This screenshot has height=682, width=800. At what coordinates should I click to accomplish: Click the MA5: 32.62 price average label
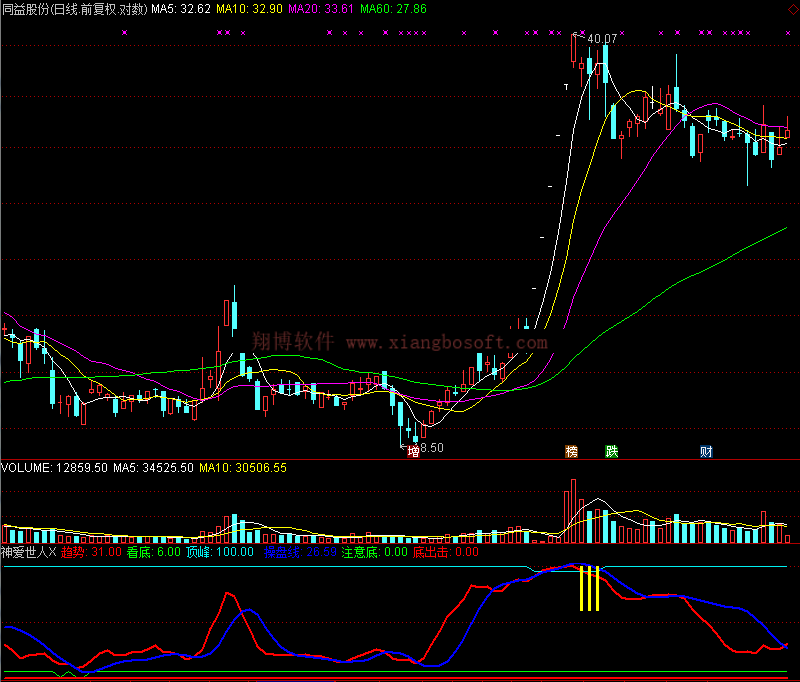181,9
